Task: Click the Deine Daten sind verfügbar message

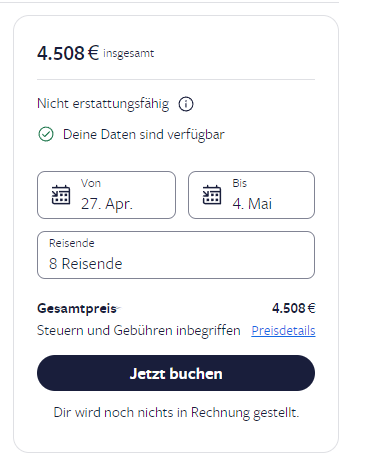Action: coord(144,135)
